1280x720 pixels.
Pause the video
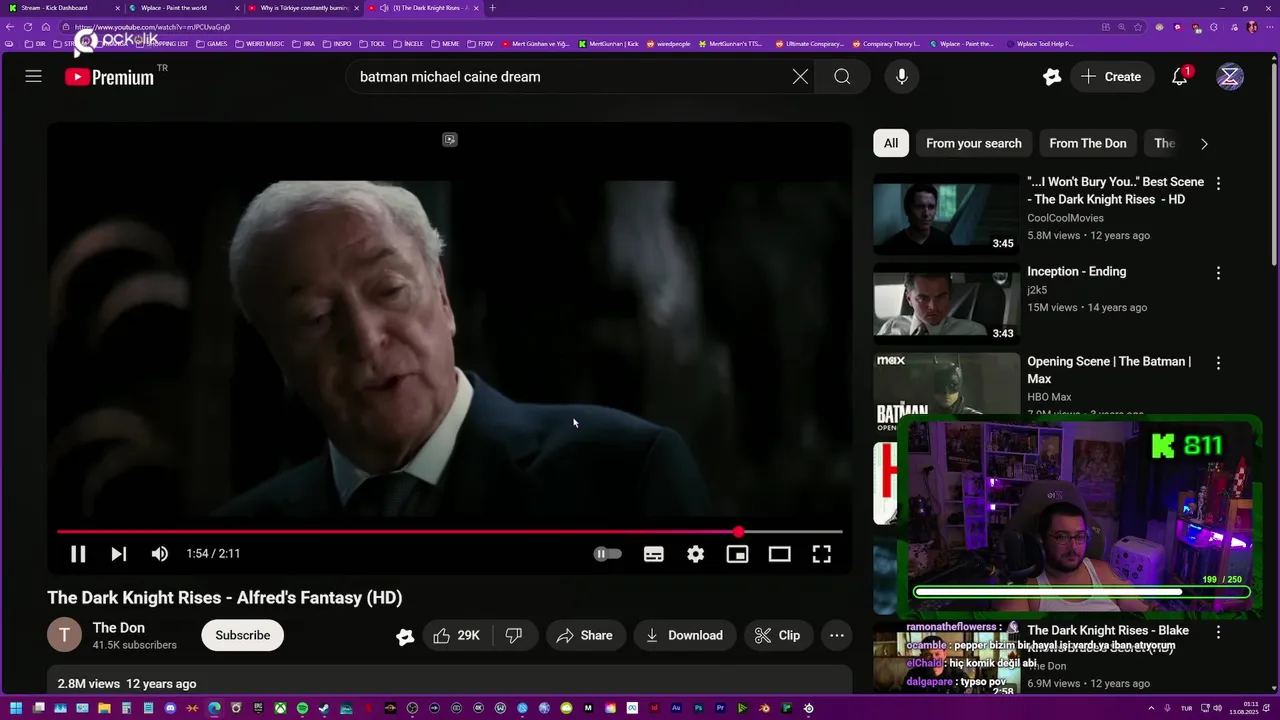(x=77, y=554)
